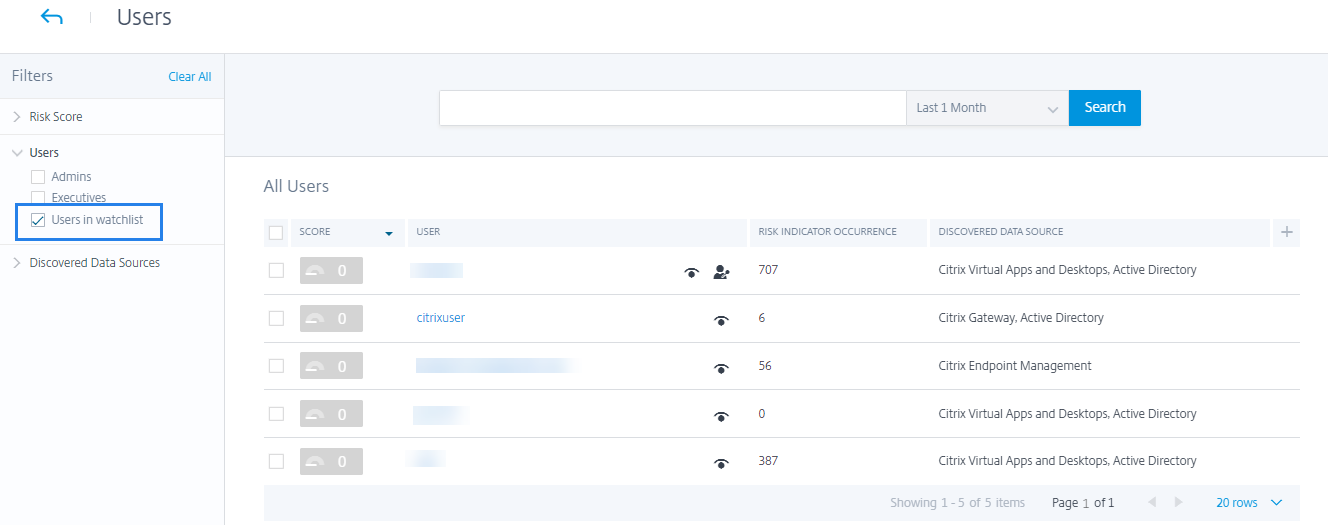1328x525 pixels.
Task: Click the eye icon in the Citrix Endpoint Management row
Action: tap(720, 368)
